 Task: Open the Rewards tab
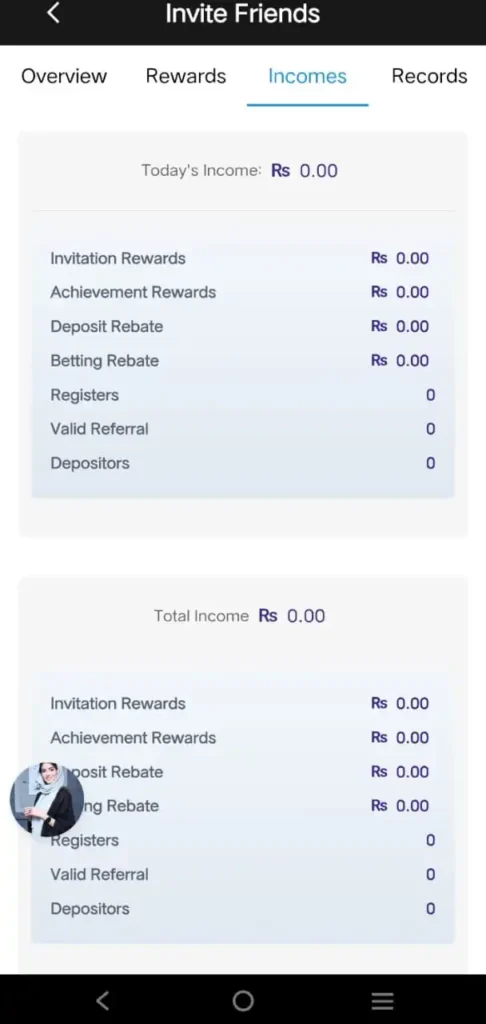tap(186, 76)
